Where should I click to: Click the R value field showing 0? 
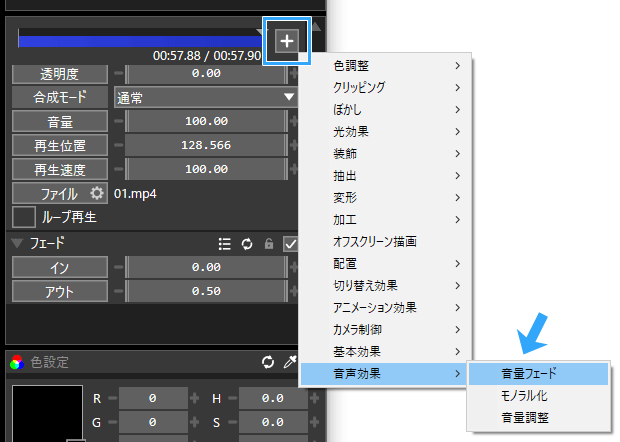click(x=153, y=398)
